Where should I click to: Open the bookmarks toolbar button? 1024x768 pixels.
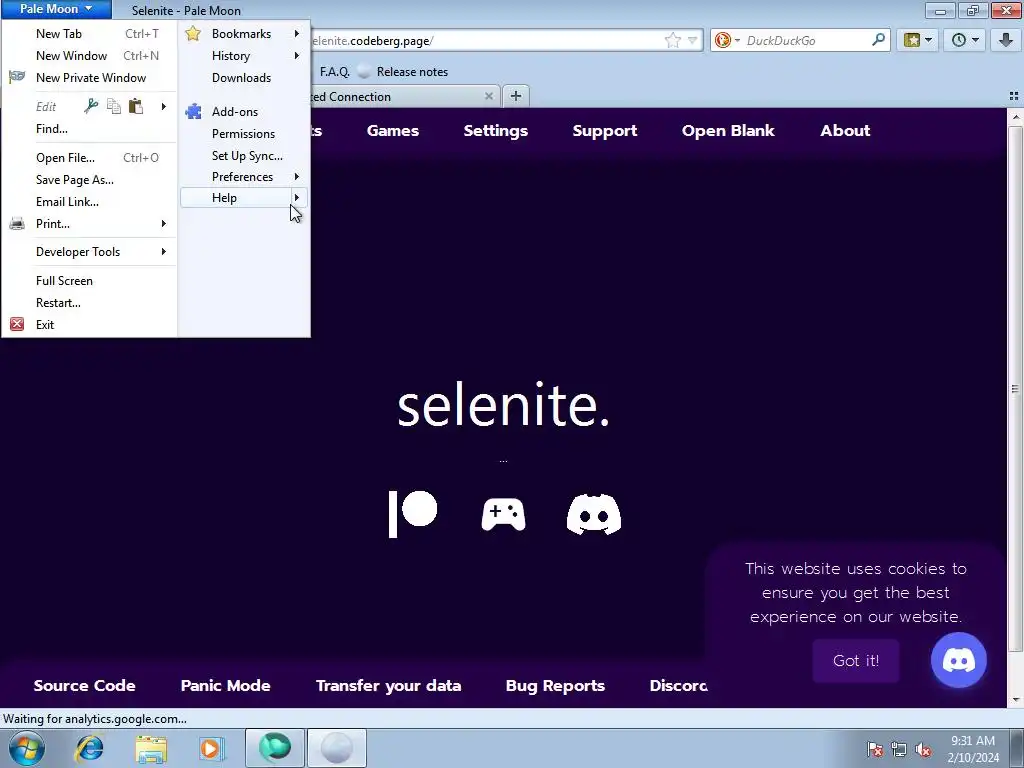[918, 40]
